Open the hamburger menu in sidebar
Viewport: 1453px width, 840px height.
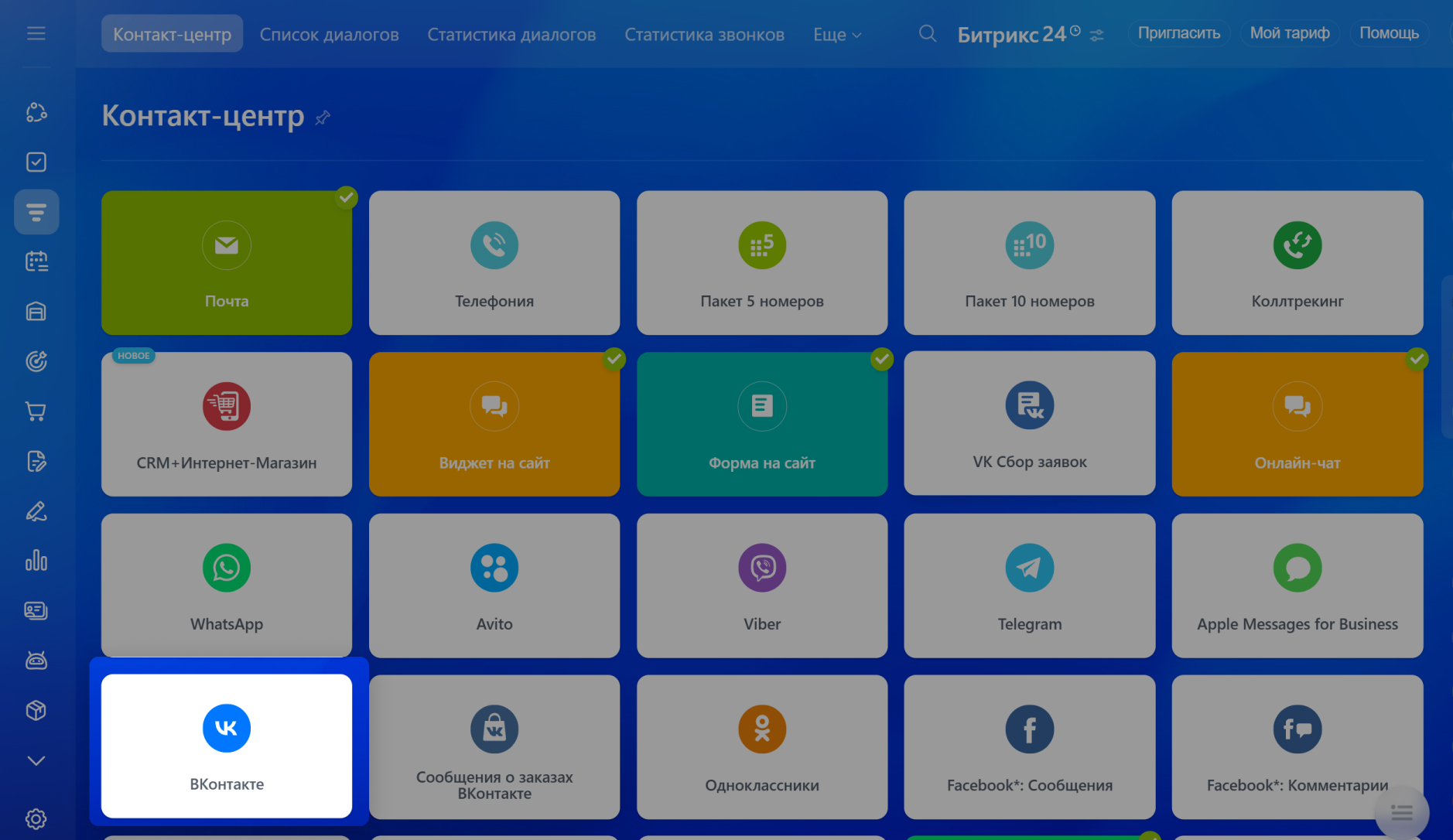pos(36,33)
